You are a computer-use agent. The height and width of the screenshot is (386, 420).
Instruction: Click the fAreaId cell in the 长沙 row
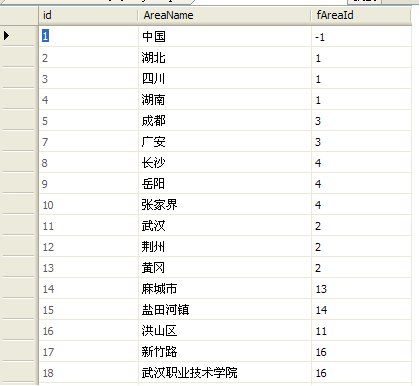tap(361, 163)
